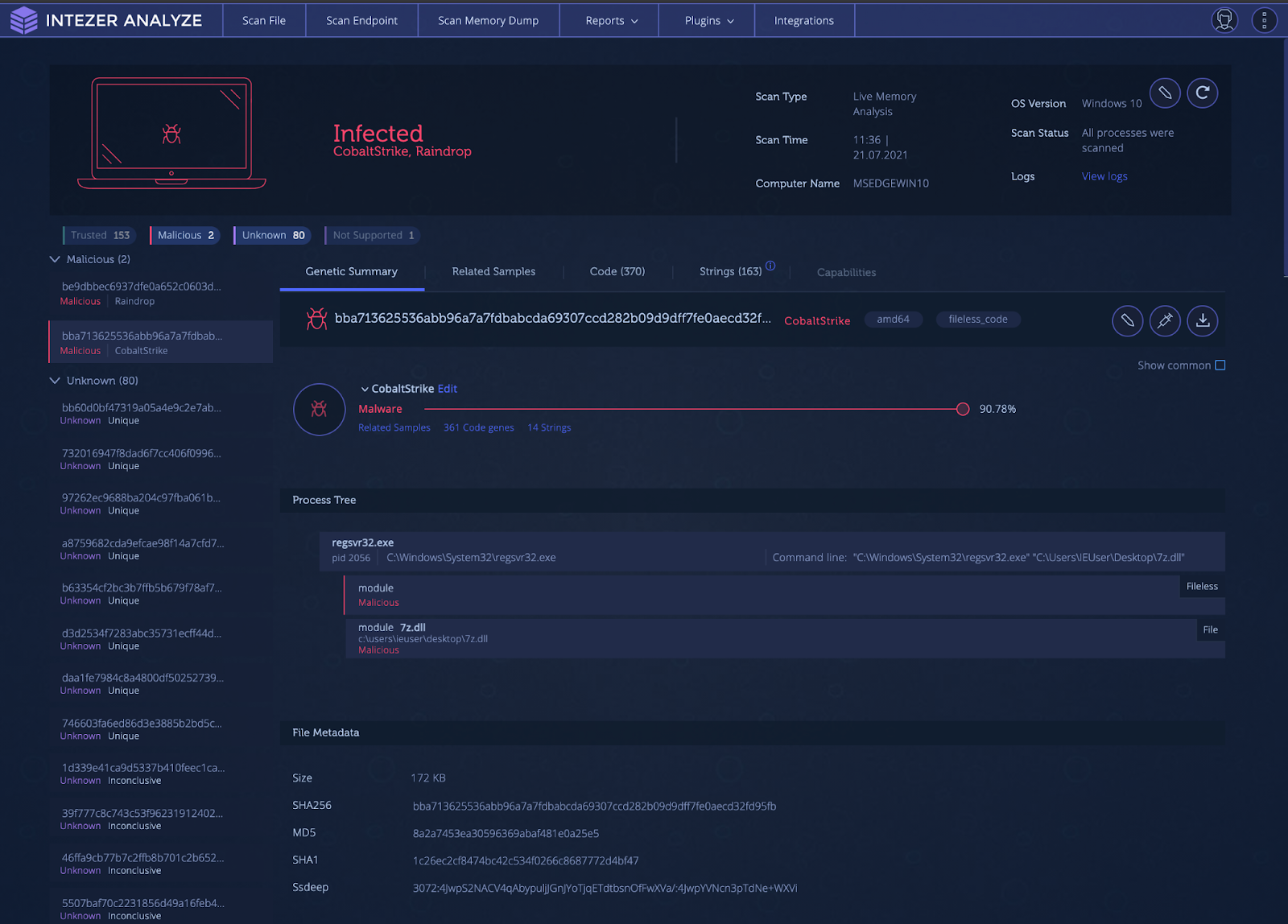Click the Intezer Analyze logo icon
Image resolution: width=1288 pixels, height=924 pixels.
tap(23, 20)
